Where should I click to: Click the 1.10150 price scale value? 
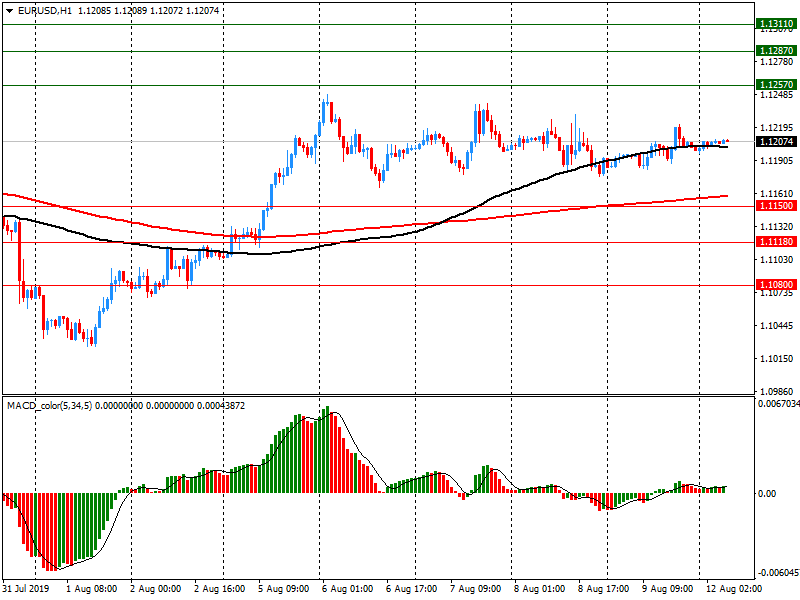(777, 359)
